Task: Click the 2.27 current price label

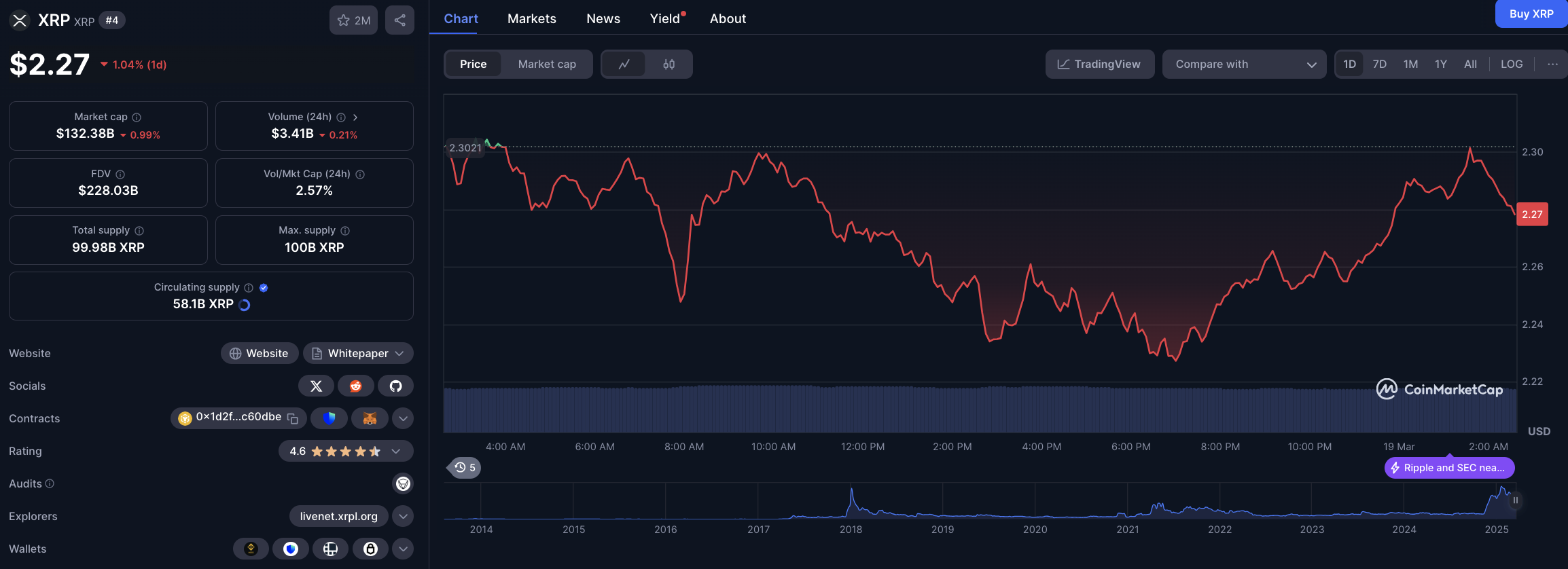Action: point(1532,215)
